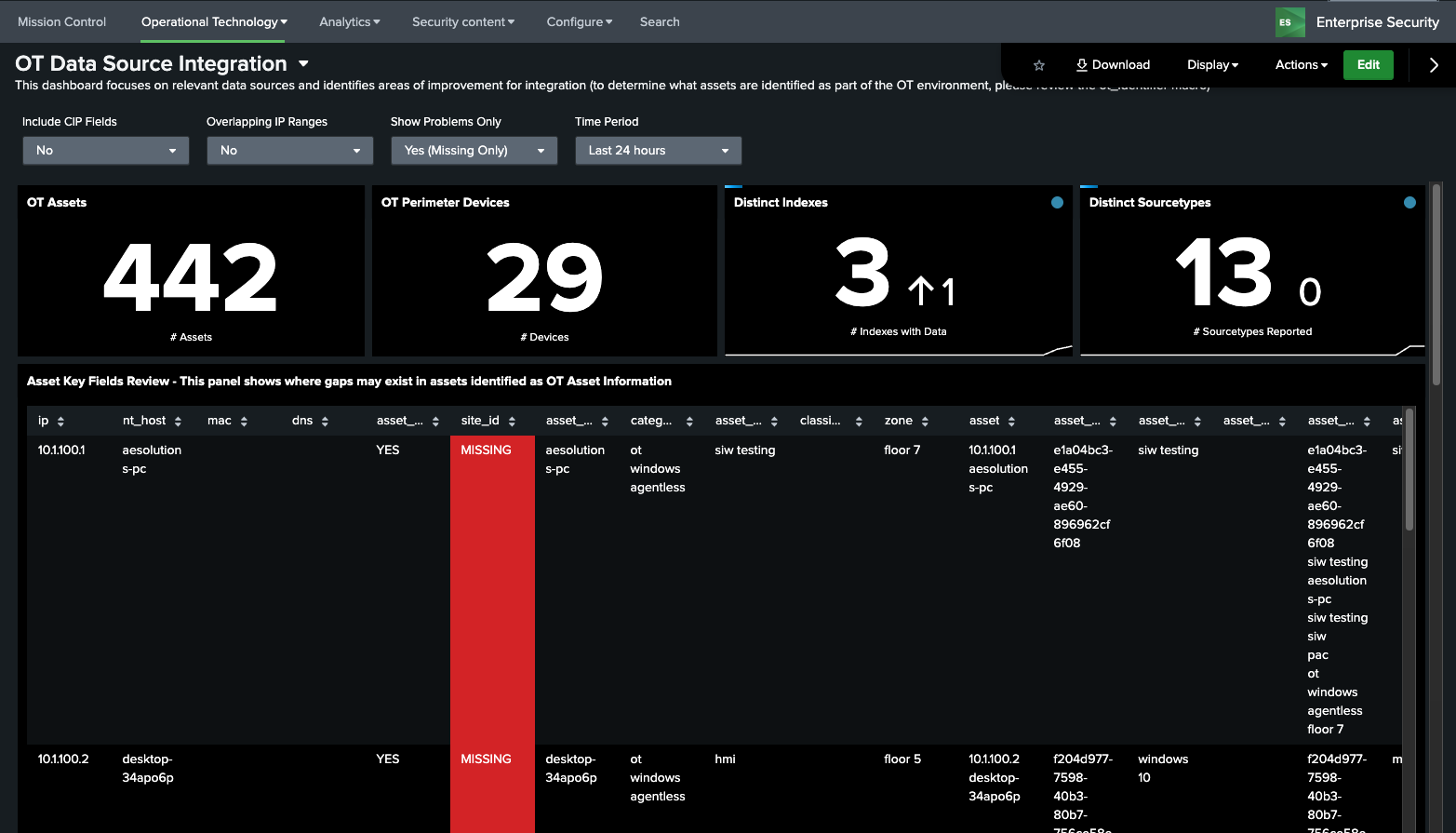Expand the Show Problems Only dropdown
1456x833 pixels.
(x=474, y=151)
